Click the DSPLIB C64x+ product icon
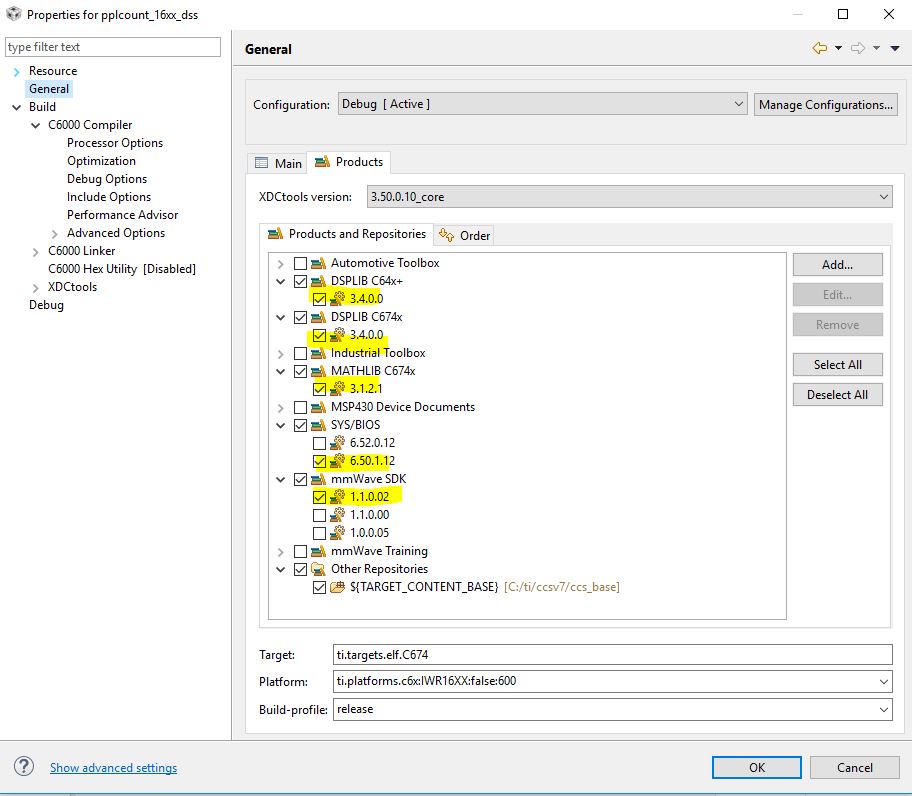The image size is (912, 796). (318, 281)
